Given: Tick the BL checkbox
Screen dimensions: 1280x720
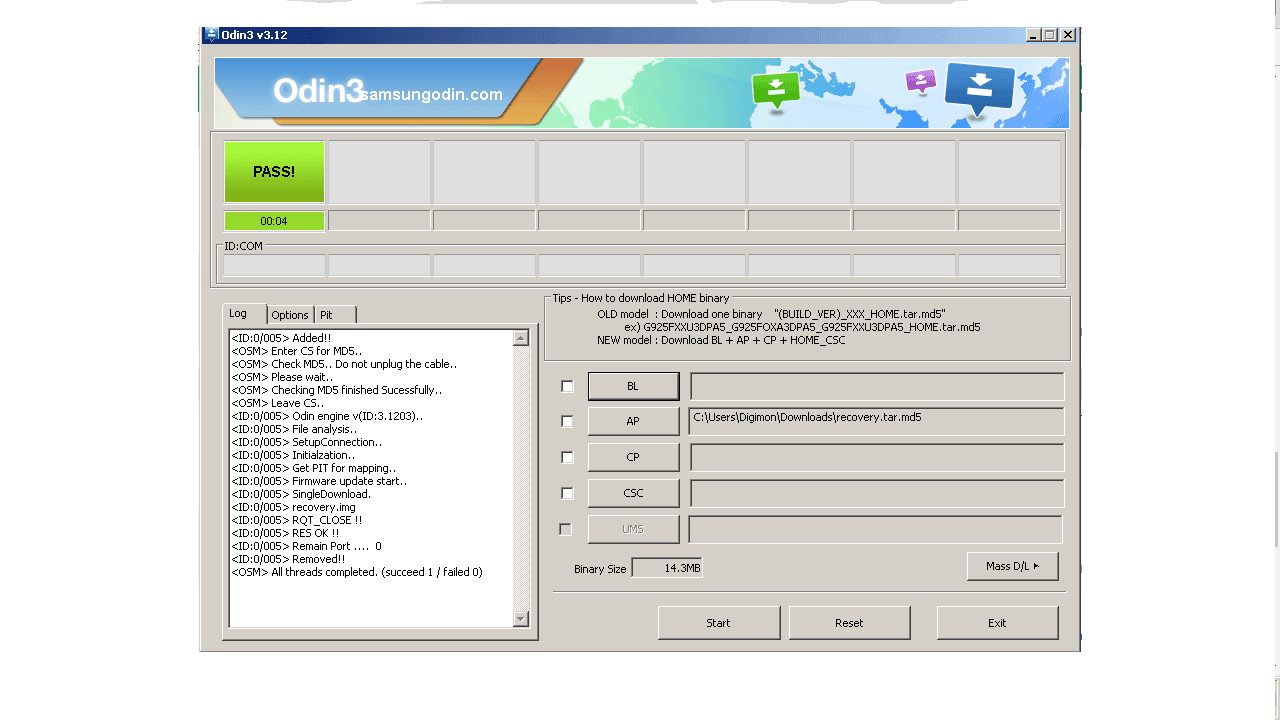Looking at the screenshot, I should click(x=567, y=386).
